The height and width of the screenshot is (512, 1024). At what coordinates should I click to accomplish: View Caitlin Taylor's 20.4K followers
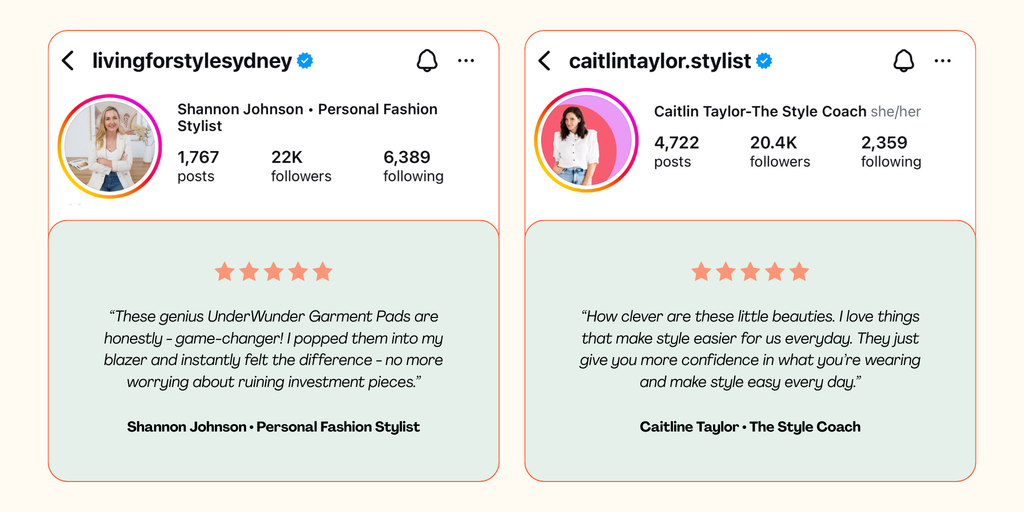778,152
